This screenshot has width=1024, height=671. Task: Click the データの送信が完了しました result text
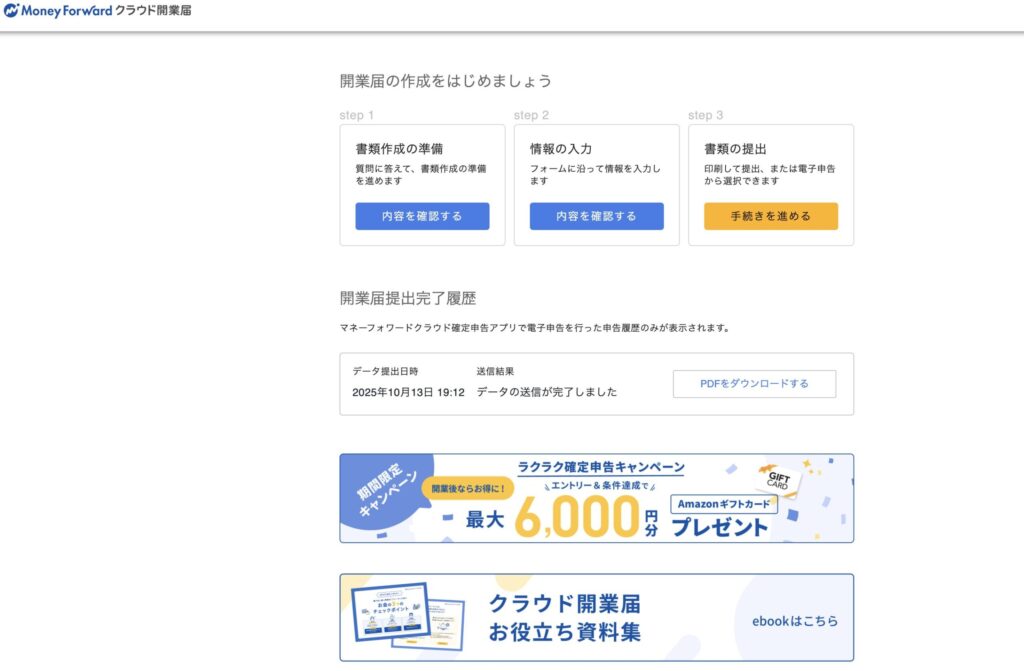pos(546,392)
